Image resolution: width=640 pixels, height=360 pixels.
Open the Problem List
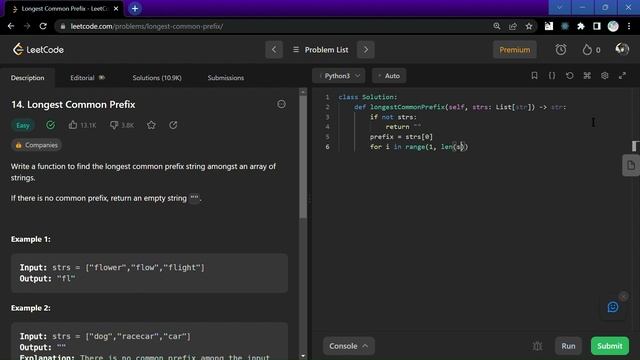(320, 50)
